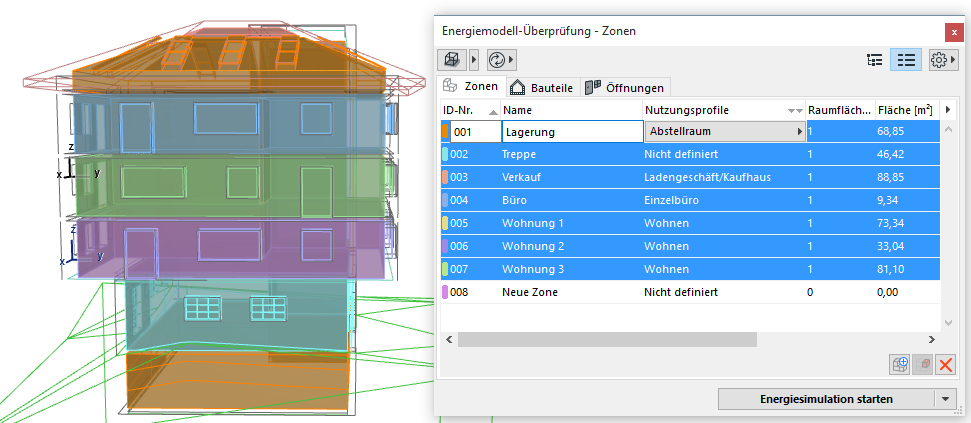
Task: Open the Abstellraum usage profile dropdown
Action: click(725, 131)
